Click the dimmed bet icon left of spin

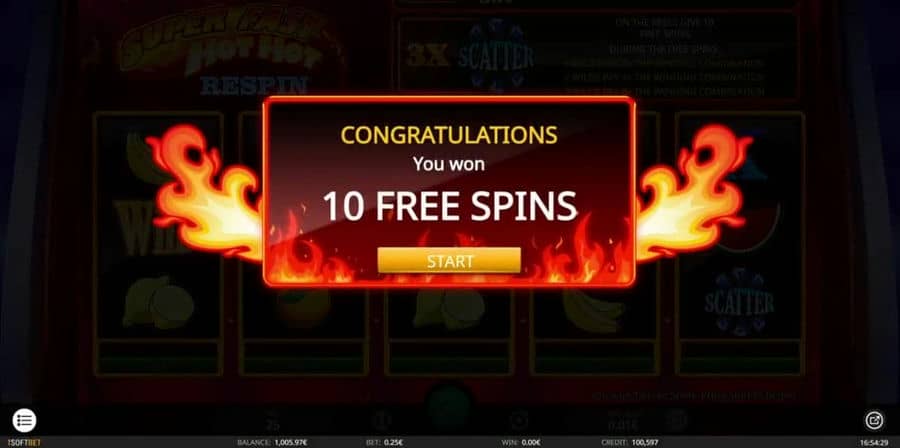pos(381,420)
